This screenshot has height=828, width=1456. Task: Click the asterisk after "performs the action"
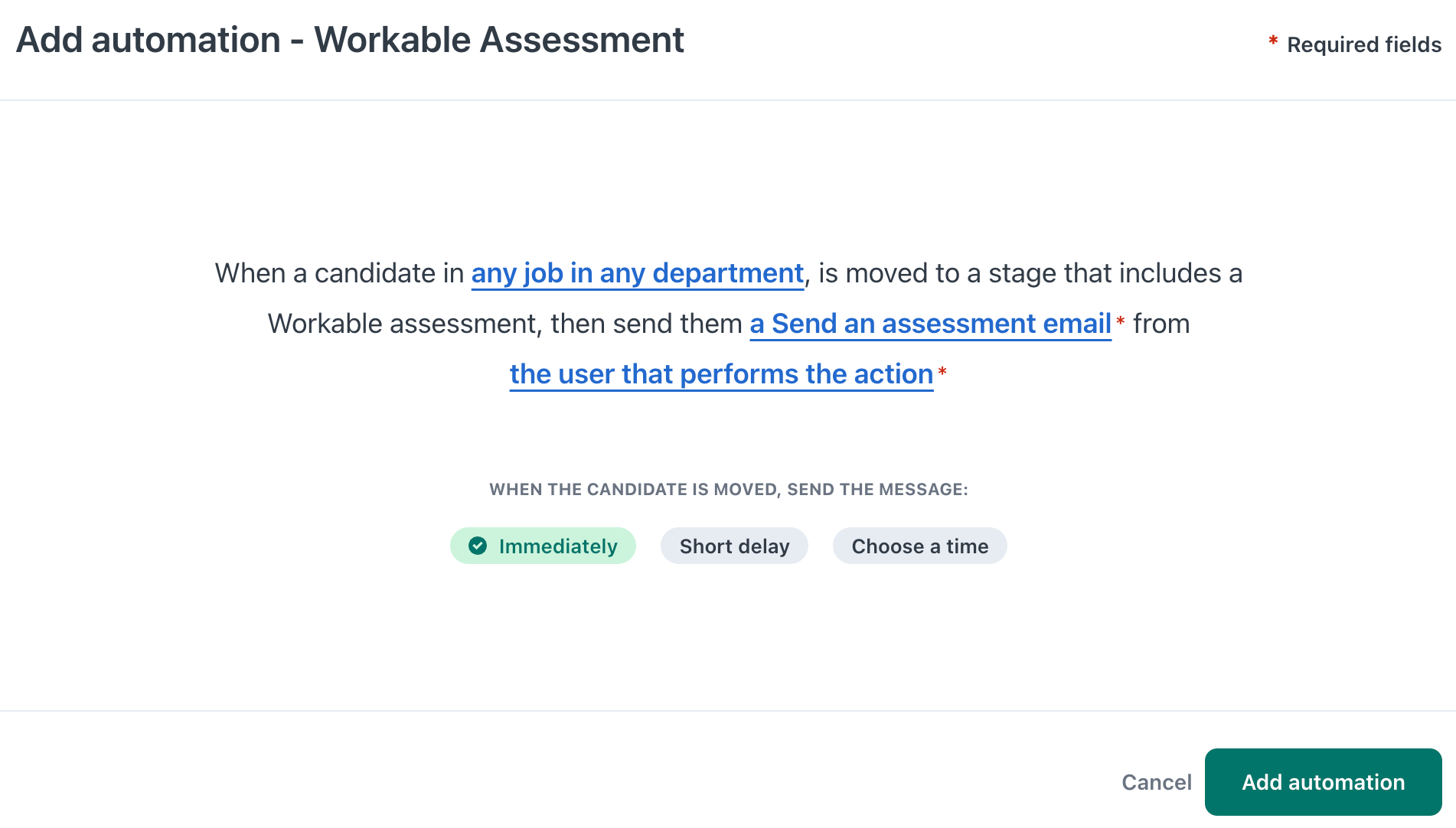(x=942, y=372)
